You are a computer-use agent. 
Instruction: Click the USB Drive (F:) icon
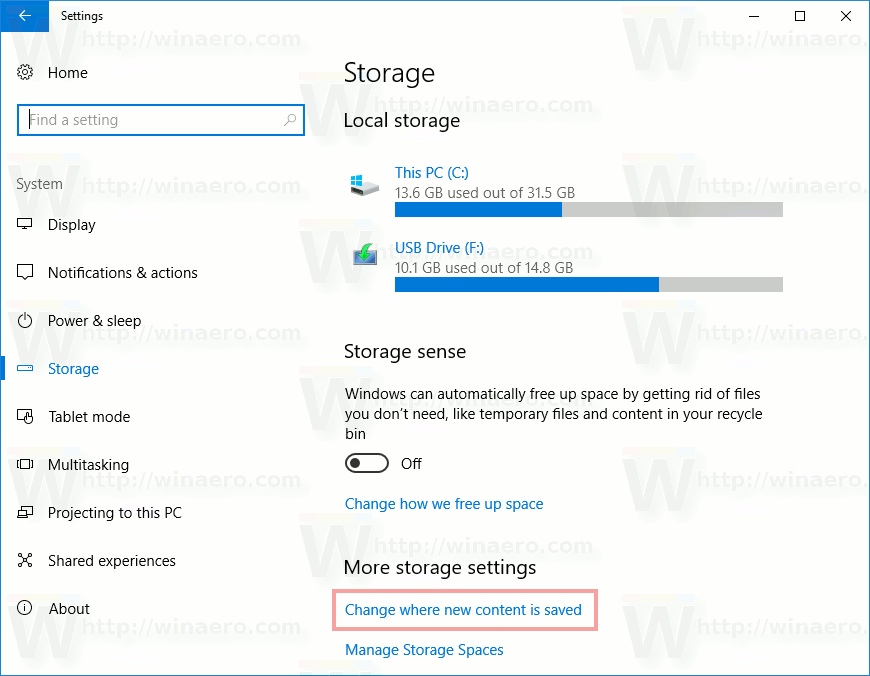point(364,257)
